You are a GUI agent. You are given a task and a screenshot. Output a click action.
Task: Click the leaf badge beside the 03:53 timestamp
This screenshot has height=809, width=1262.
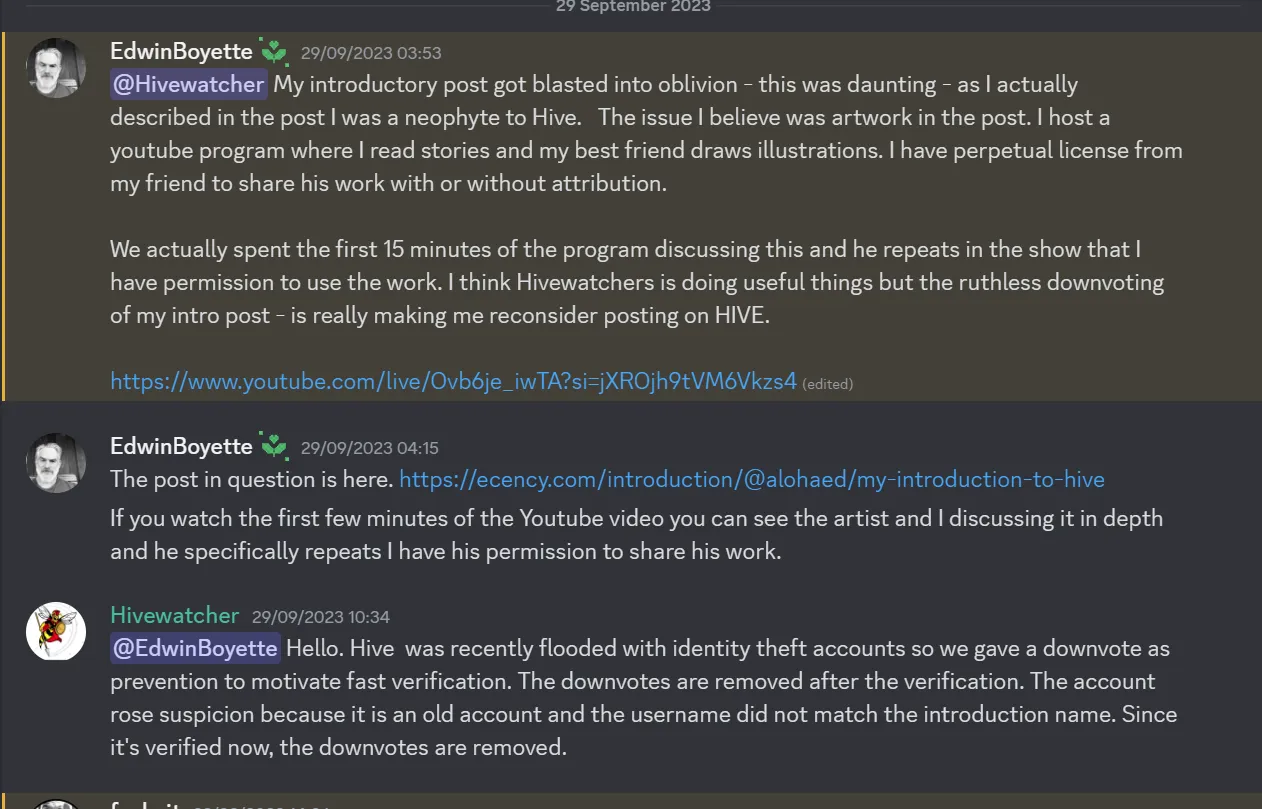tap(274, 52)
